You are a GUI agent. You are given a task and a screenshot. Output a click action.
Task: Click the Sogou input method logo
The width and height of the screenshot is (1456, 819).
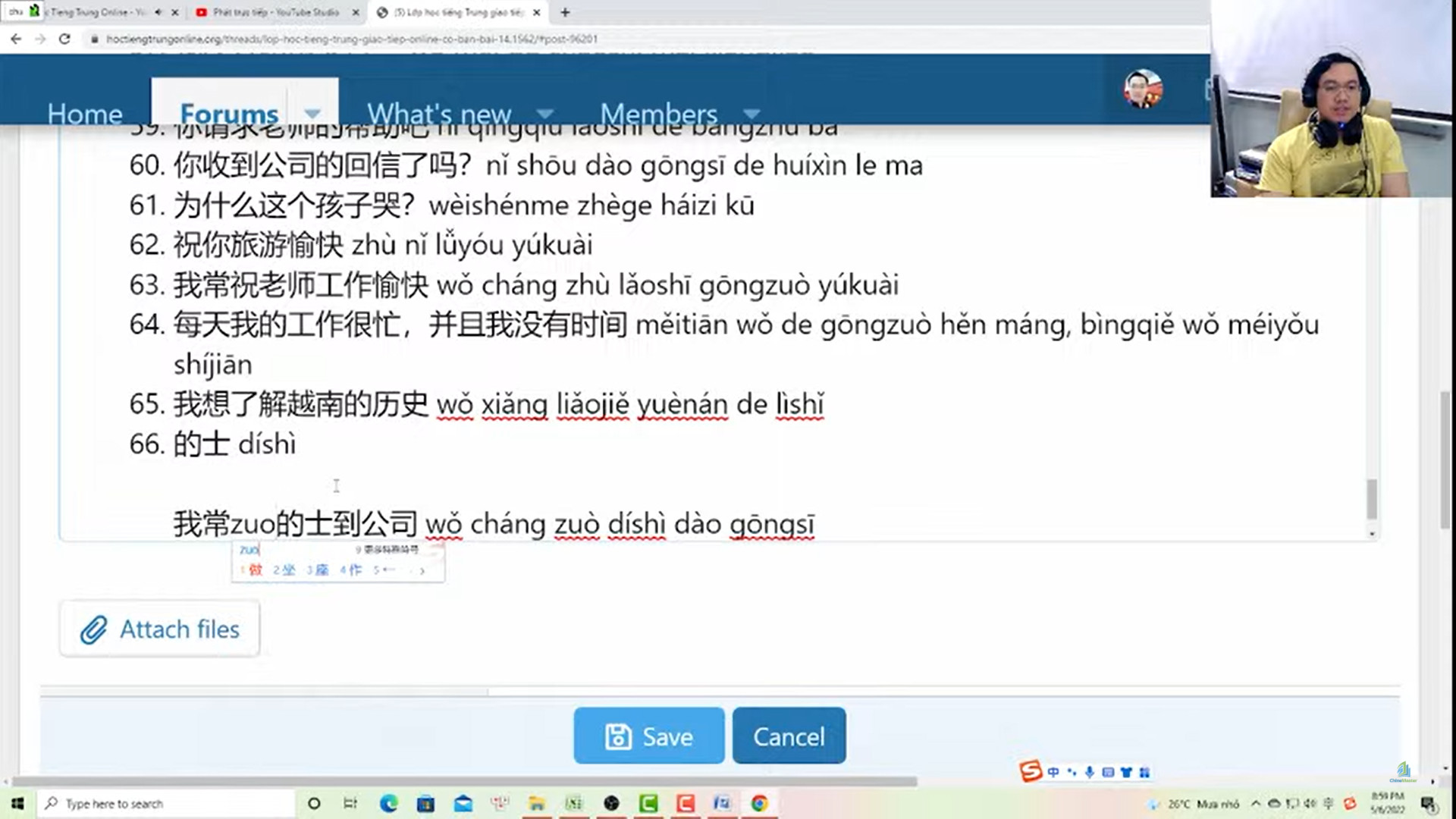(1031, 771)
